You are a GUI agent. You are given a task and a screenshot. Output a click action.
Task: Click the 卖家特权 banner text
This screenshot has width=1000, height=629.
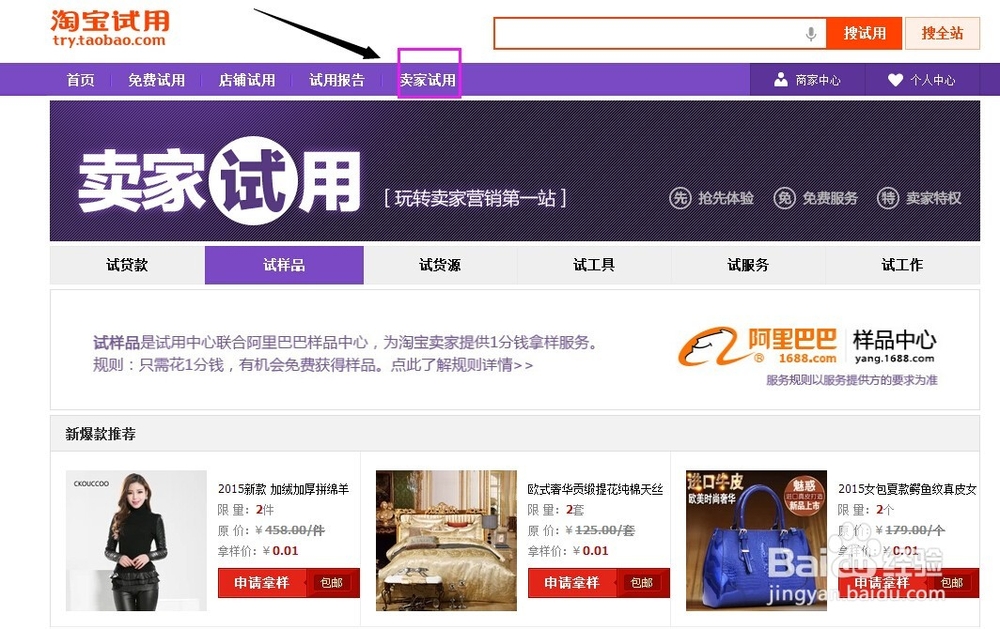[934, 198]
